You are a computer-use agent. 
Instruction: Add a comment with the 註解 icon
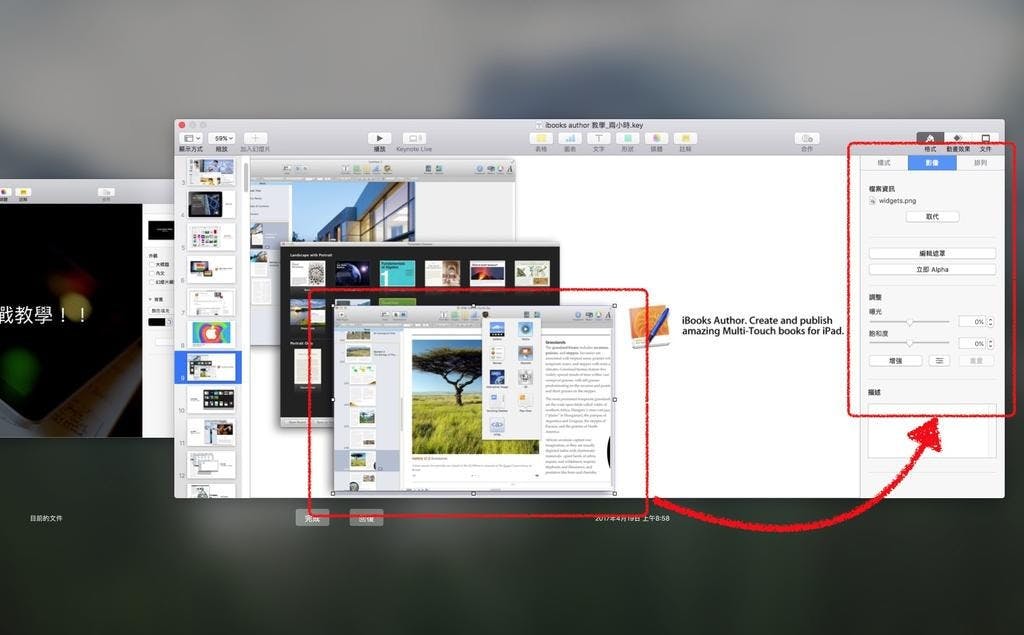tap(684, 138)
